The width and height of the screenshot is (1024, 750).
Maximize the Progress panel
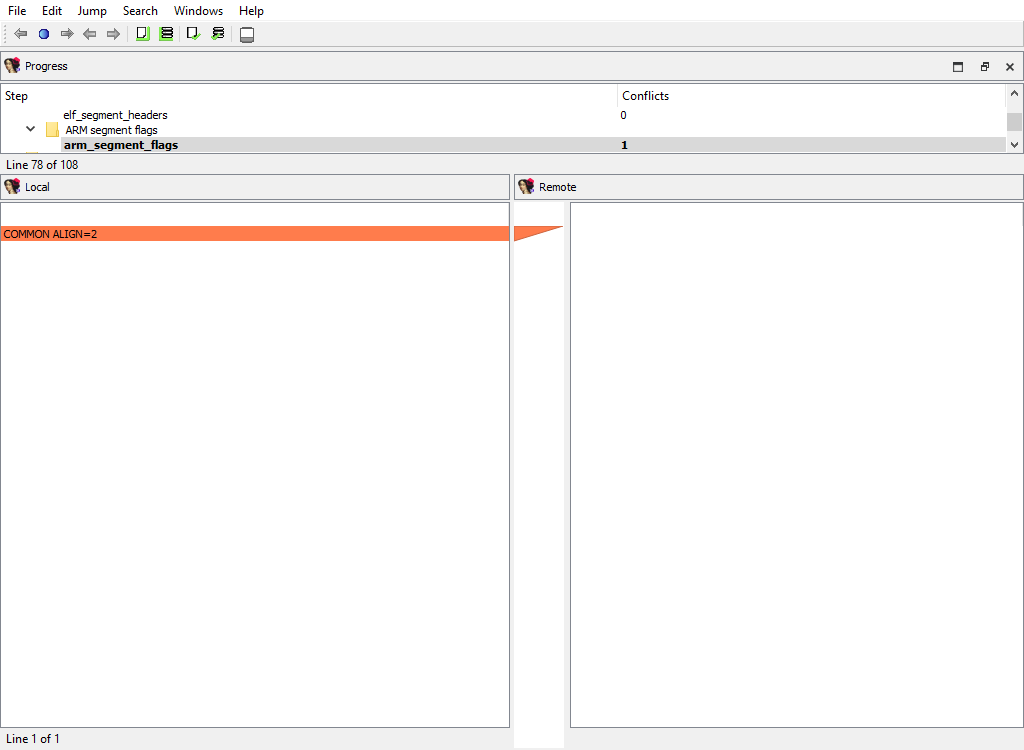point(958,67)
